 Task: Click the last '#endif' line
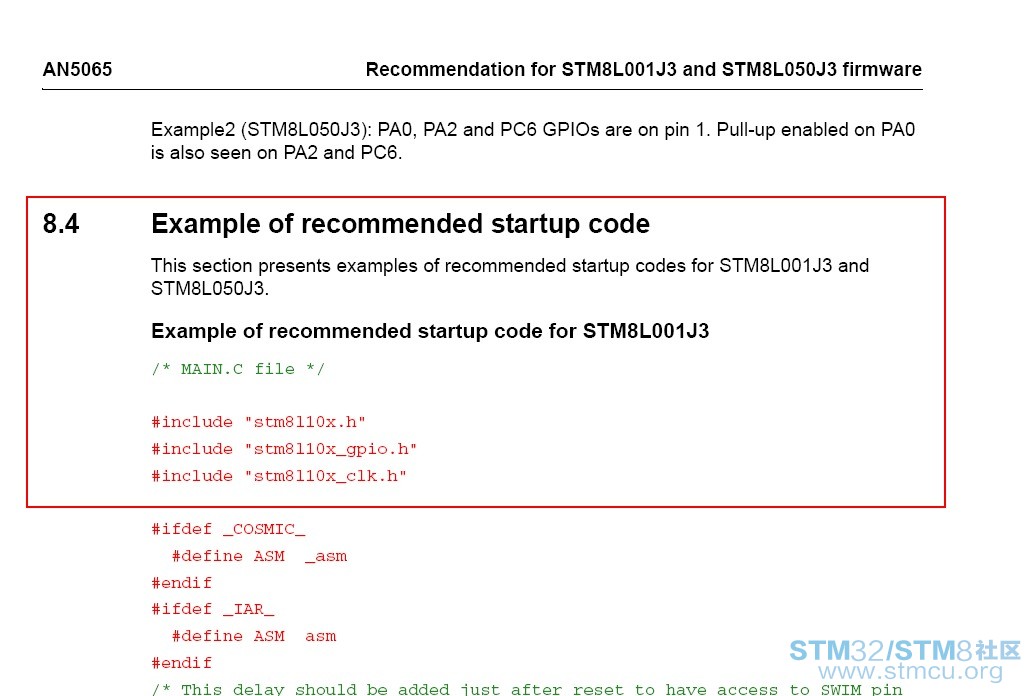pyautogui.click(x=181, y=663)
